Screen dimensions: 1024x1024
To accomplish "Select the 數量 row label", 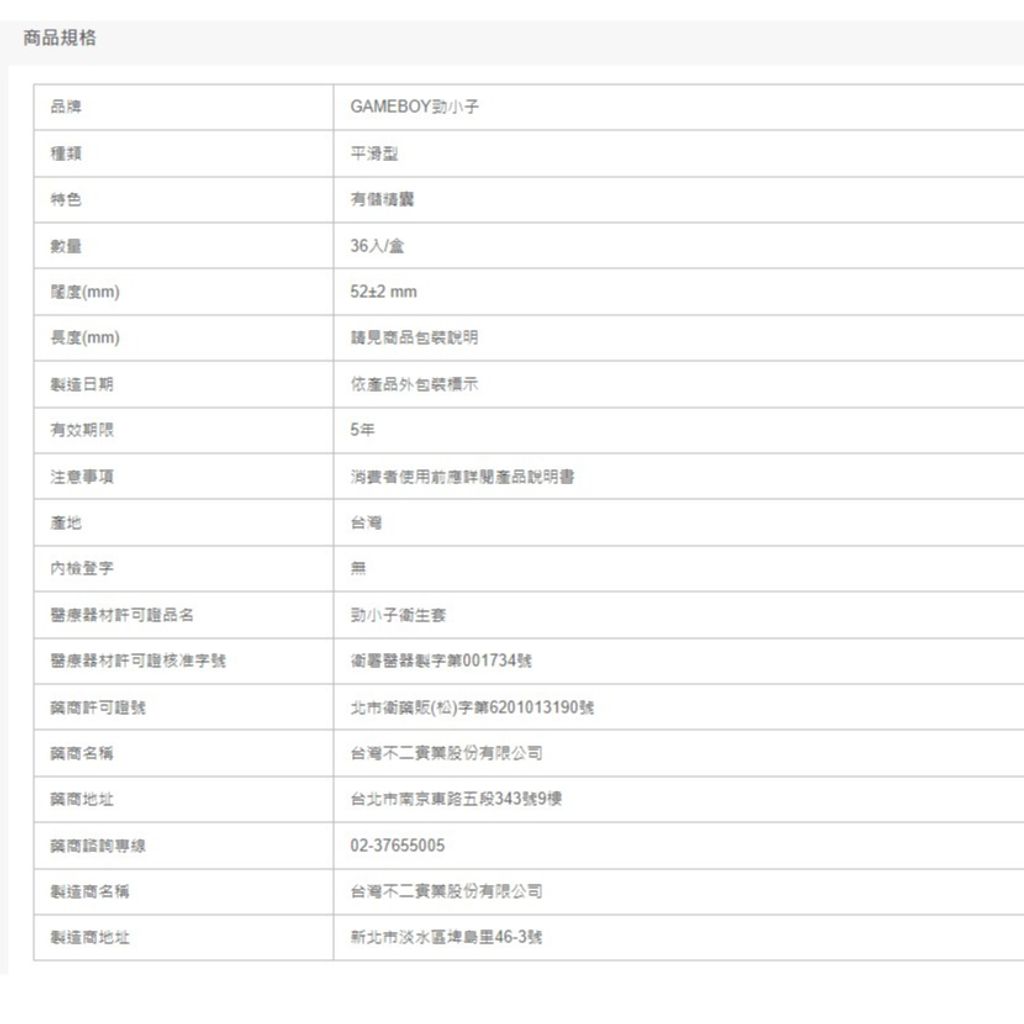I will click(66, 246).
